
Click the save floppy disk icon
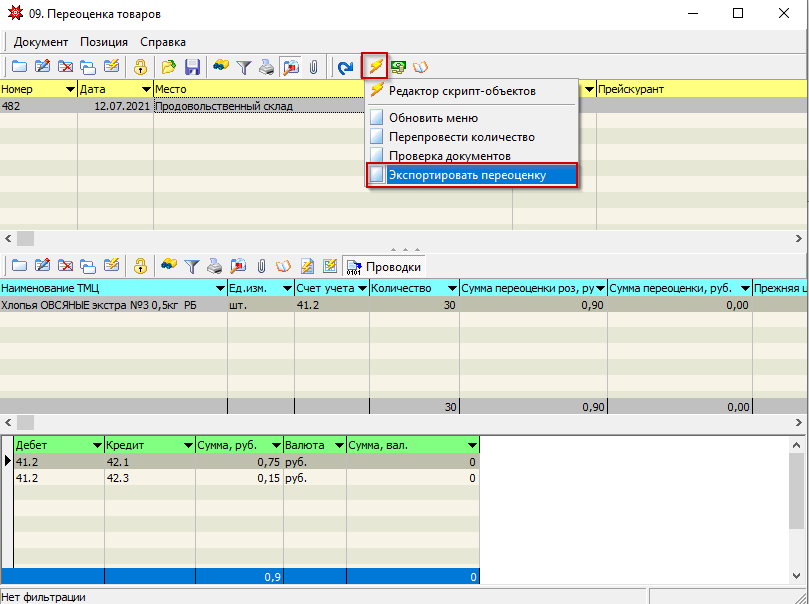(x=192, y=67)
